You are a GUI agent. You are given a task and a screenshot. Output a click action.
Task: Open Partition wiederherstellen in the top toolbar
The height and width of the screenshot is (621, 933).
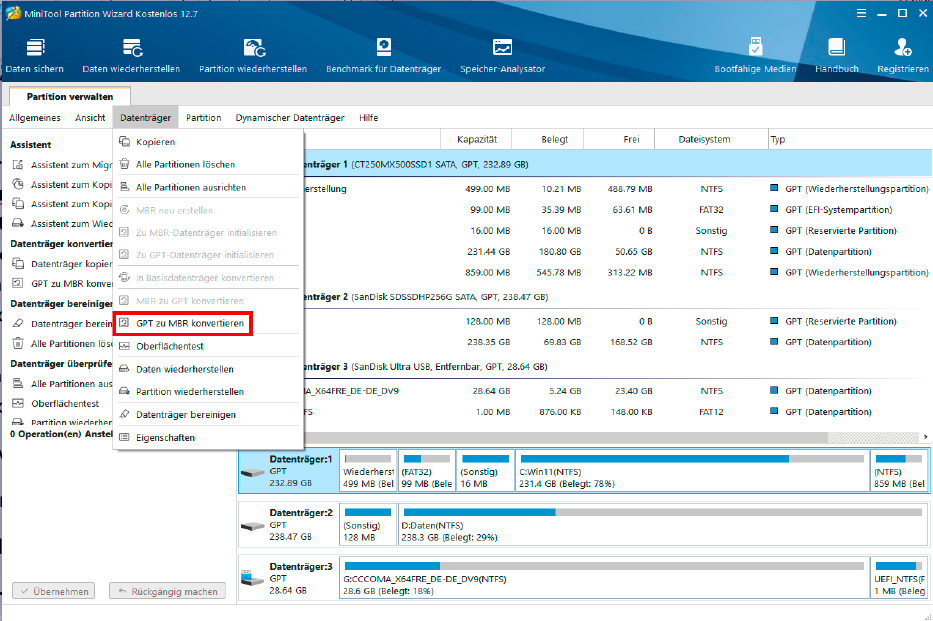coord(253,55)
